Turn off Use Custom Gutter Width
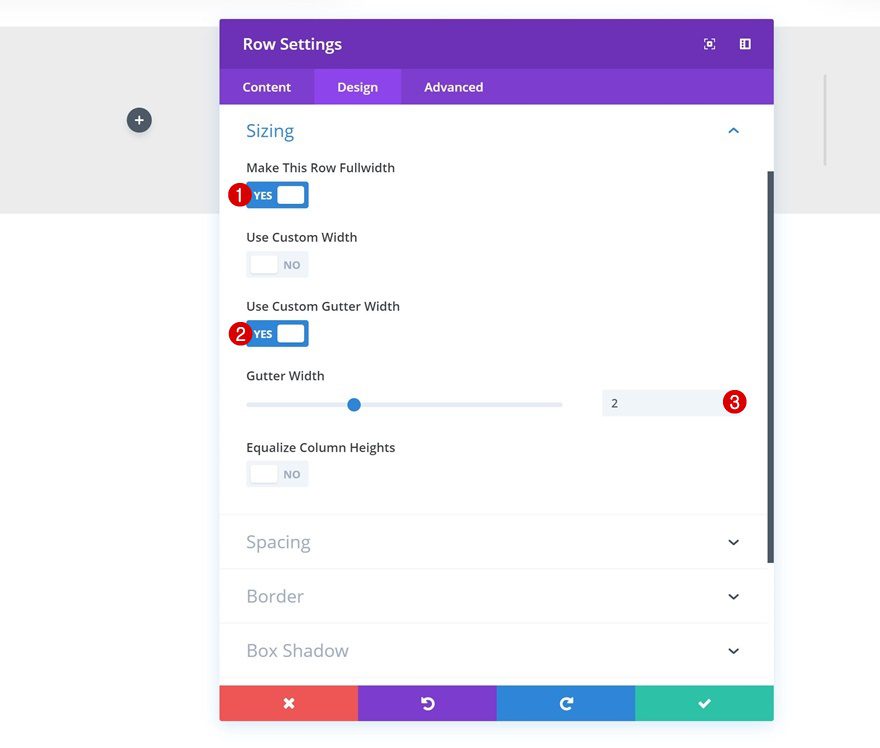The image size is (880, 748). (x=277, y=333)
